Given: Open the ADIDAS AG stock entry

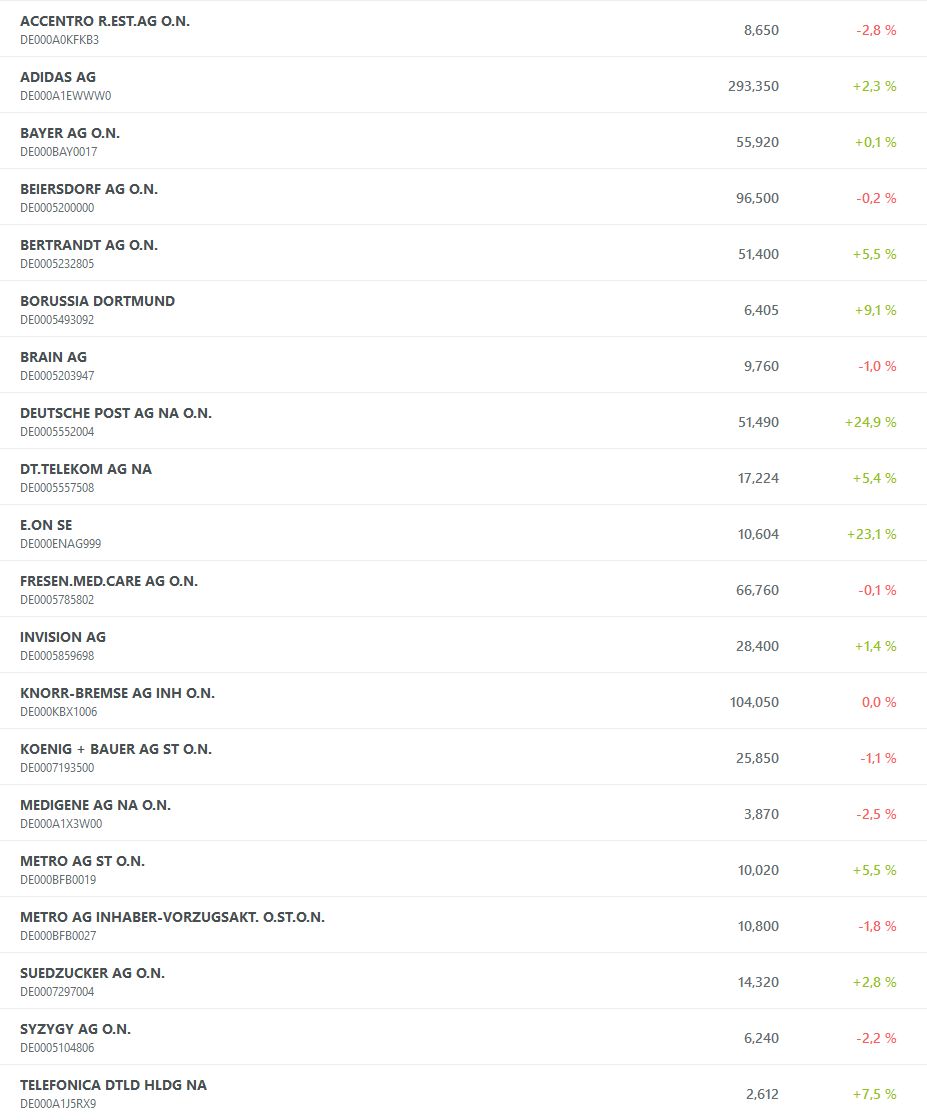Looking at the screenshot, I should tap(58, 77).
